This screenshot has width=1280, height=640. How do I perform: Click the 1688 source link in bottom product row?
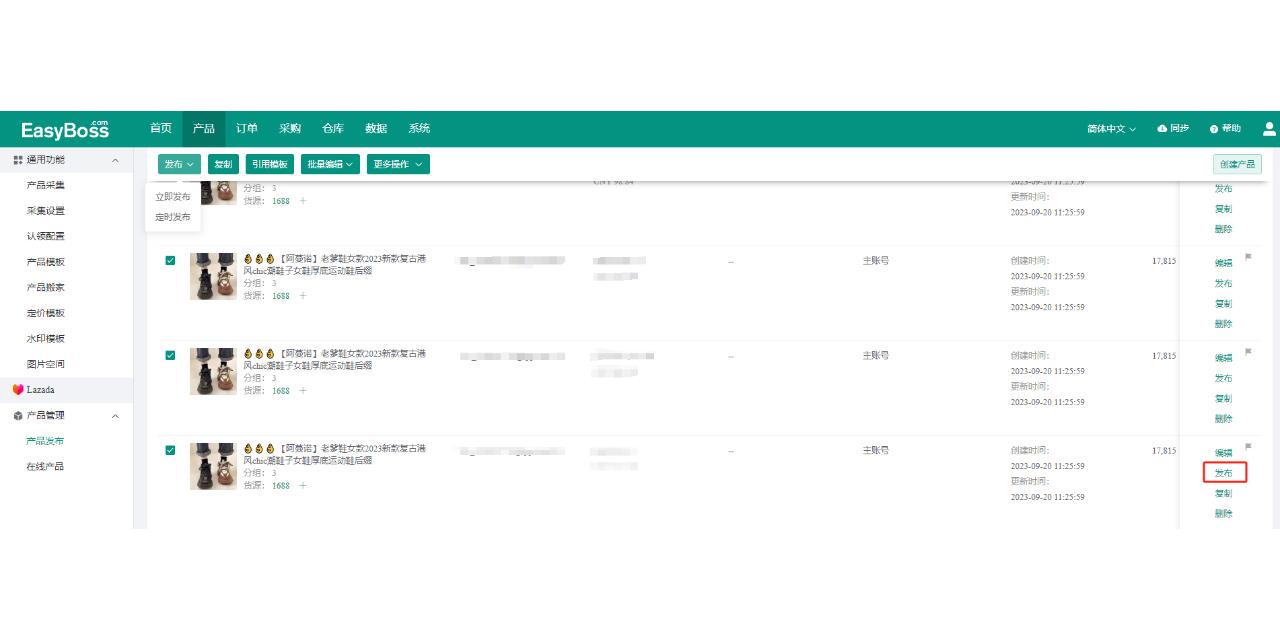coord(281,486)
